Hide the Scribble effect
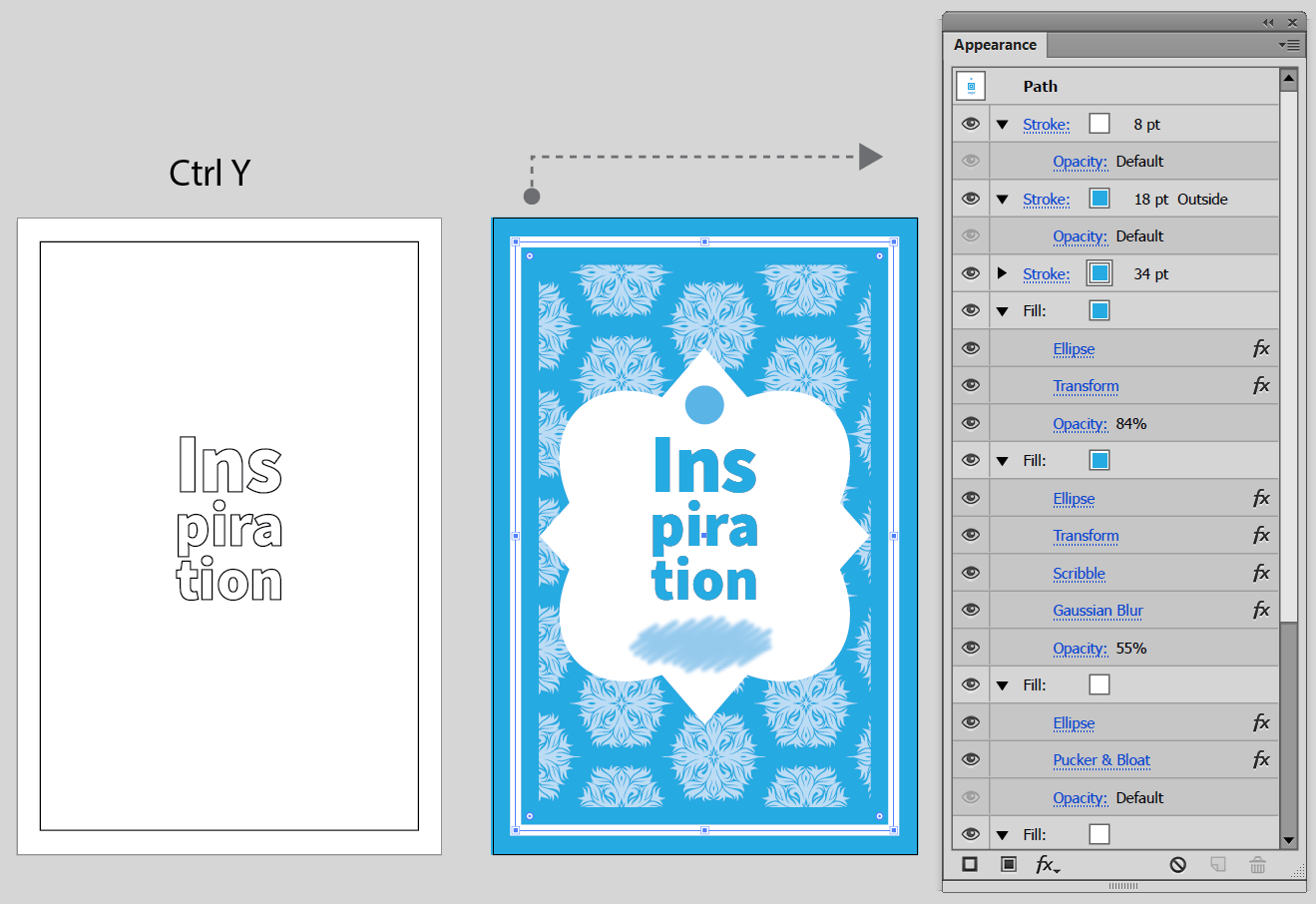This screenshot has height=904, width=1316. click(x=971, y=573)
